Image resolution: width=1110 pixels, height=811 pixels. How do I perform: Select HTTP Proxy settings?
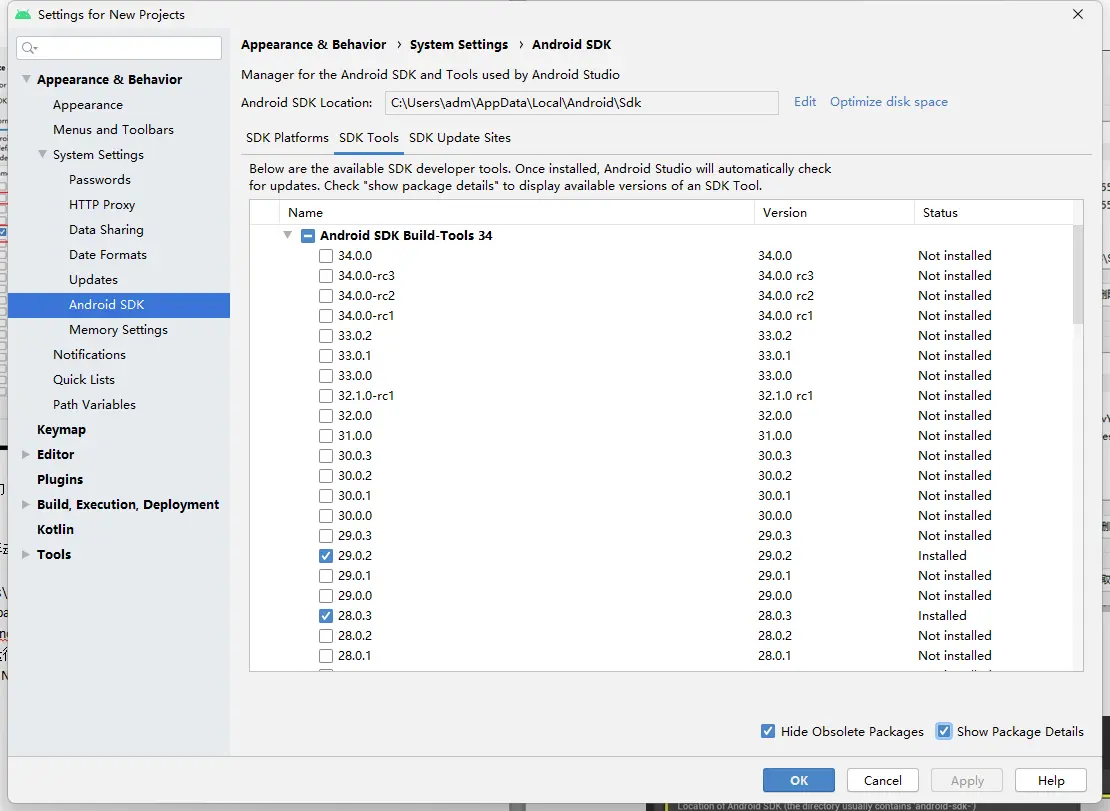click(102, 205)
